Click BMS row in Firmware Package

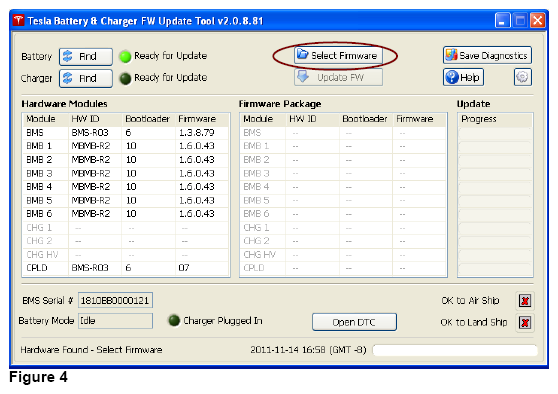[x=343, y=133]
